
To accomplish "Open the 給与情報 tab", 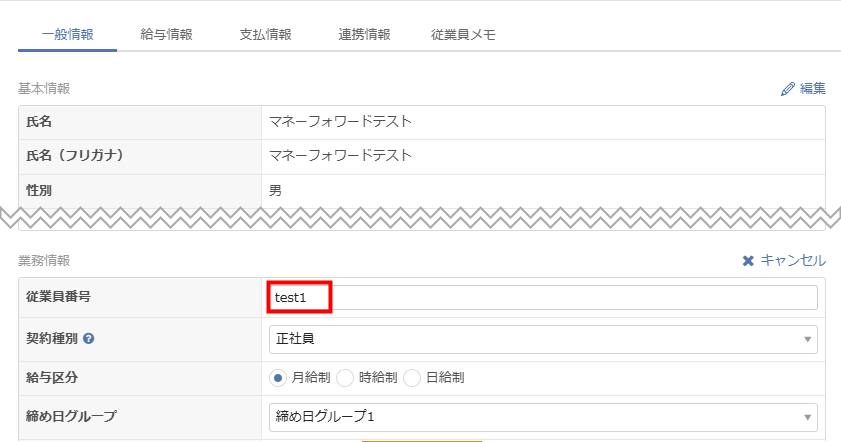I will pos(166,35).
